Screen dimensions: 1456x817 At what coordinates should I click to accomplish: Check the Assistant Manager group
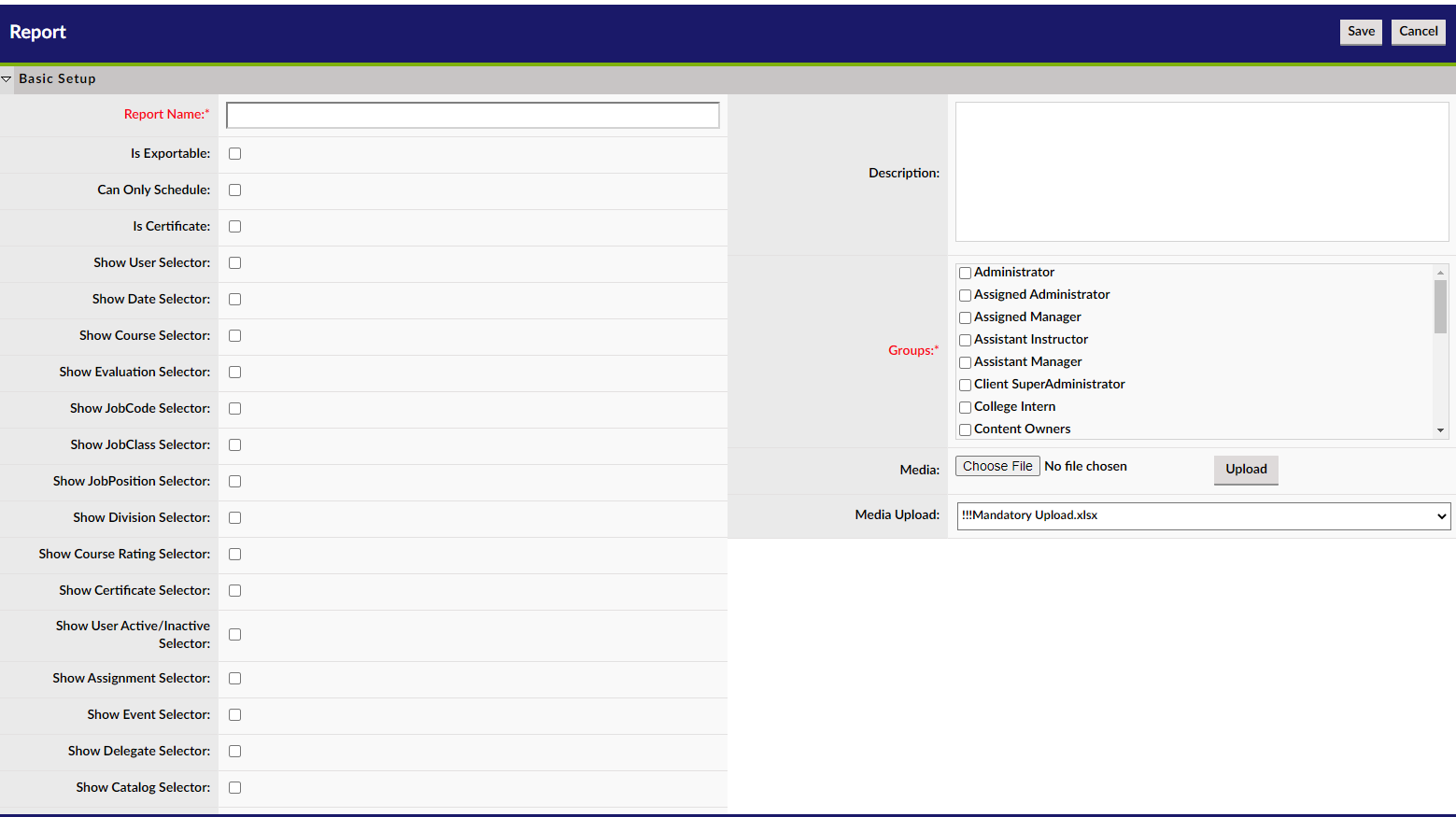point(966,363)
